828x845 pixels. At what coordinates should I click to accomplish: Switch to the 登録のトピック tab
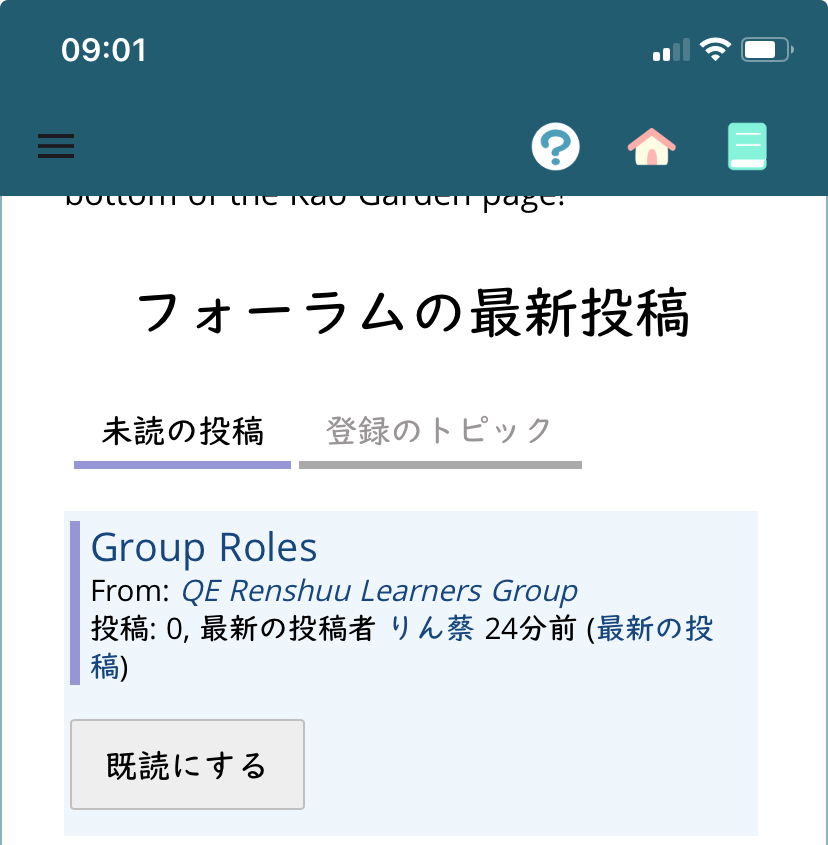click(x=439, y=432)
